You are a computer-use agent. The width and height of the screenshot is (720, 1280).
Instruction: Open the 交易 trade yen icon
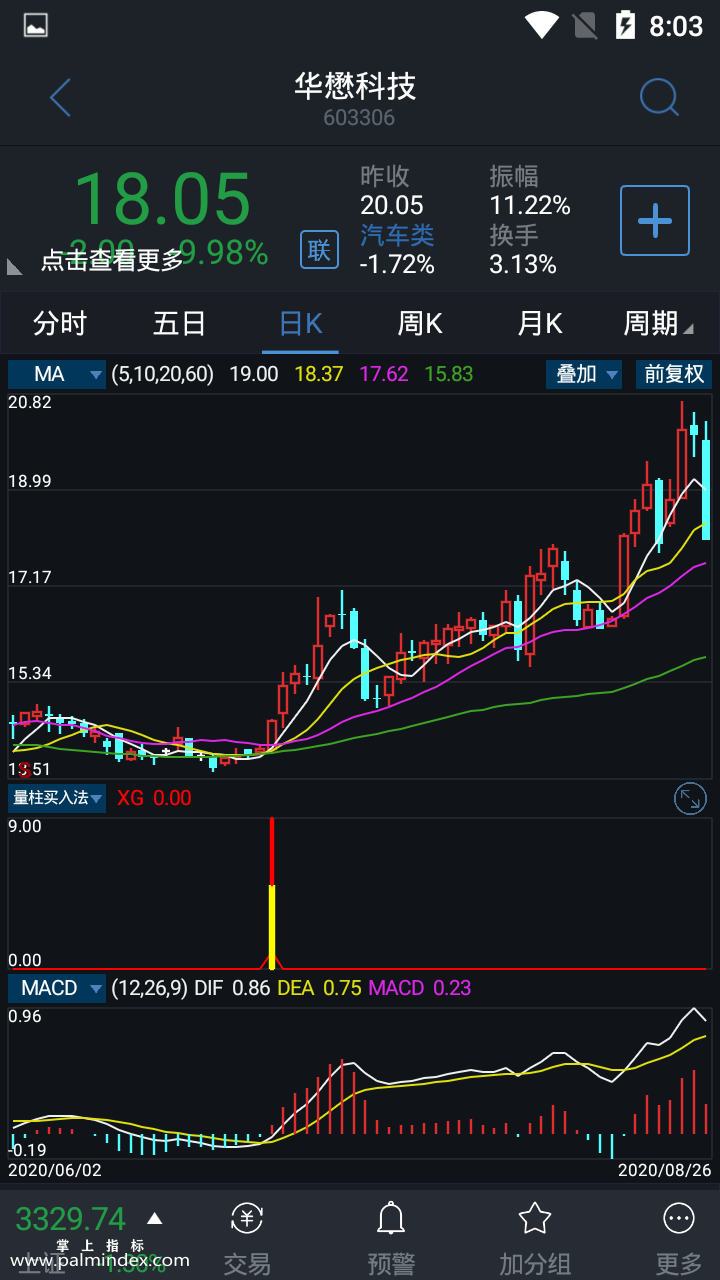coord(247,1218)
